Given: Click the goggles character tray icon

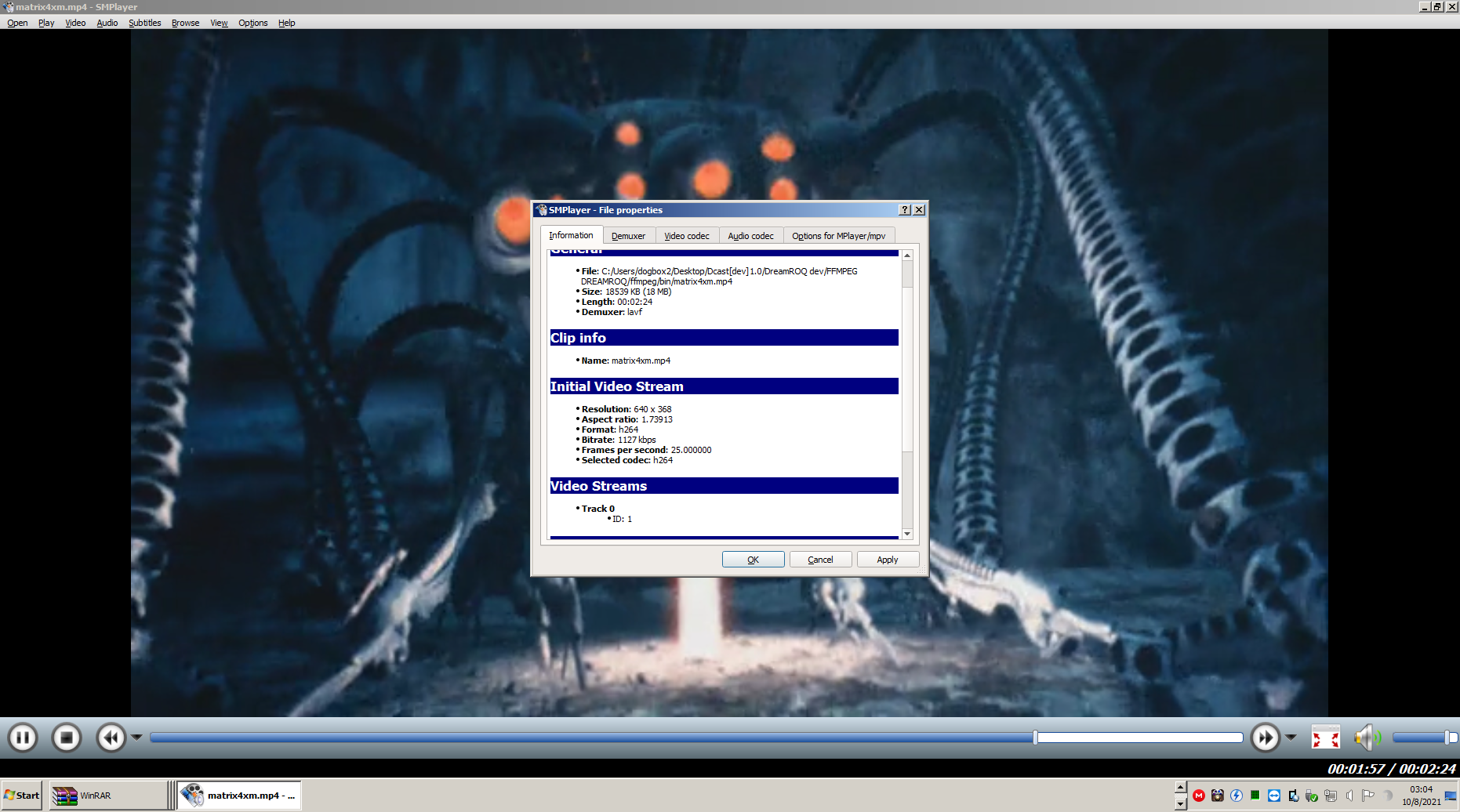Looking at the screenshot, I should (x=1218, y=796).
